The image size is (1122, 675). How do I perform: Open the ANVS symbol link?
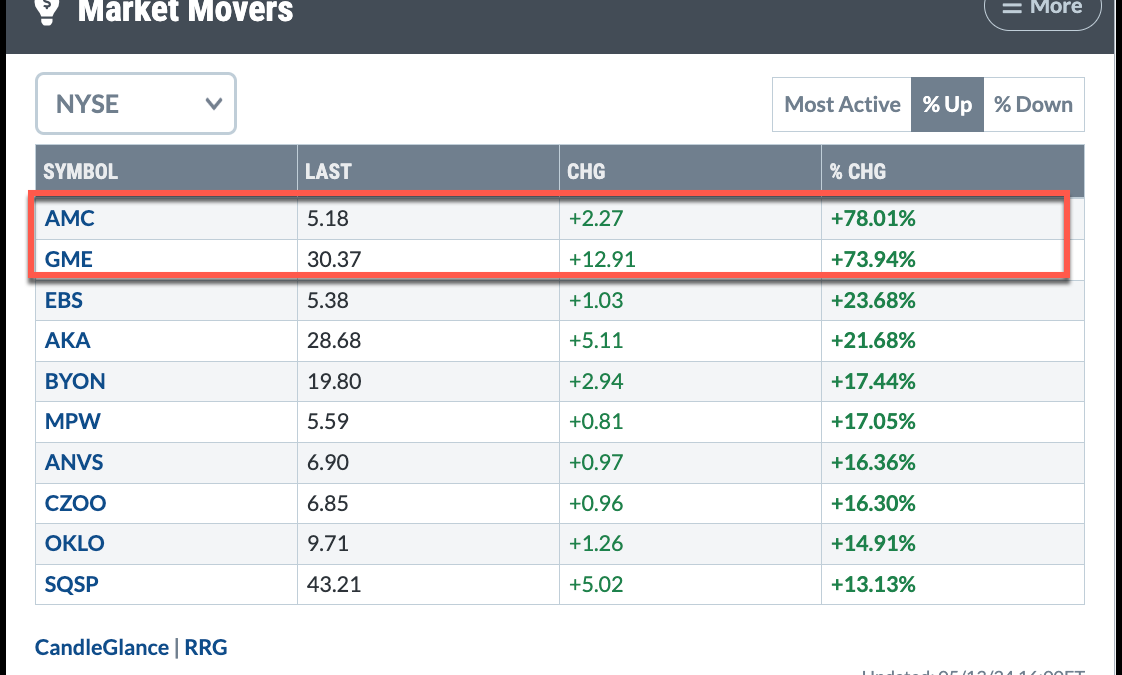click(74, 462)
